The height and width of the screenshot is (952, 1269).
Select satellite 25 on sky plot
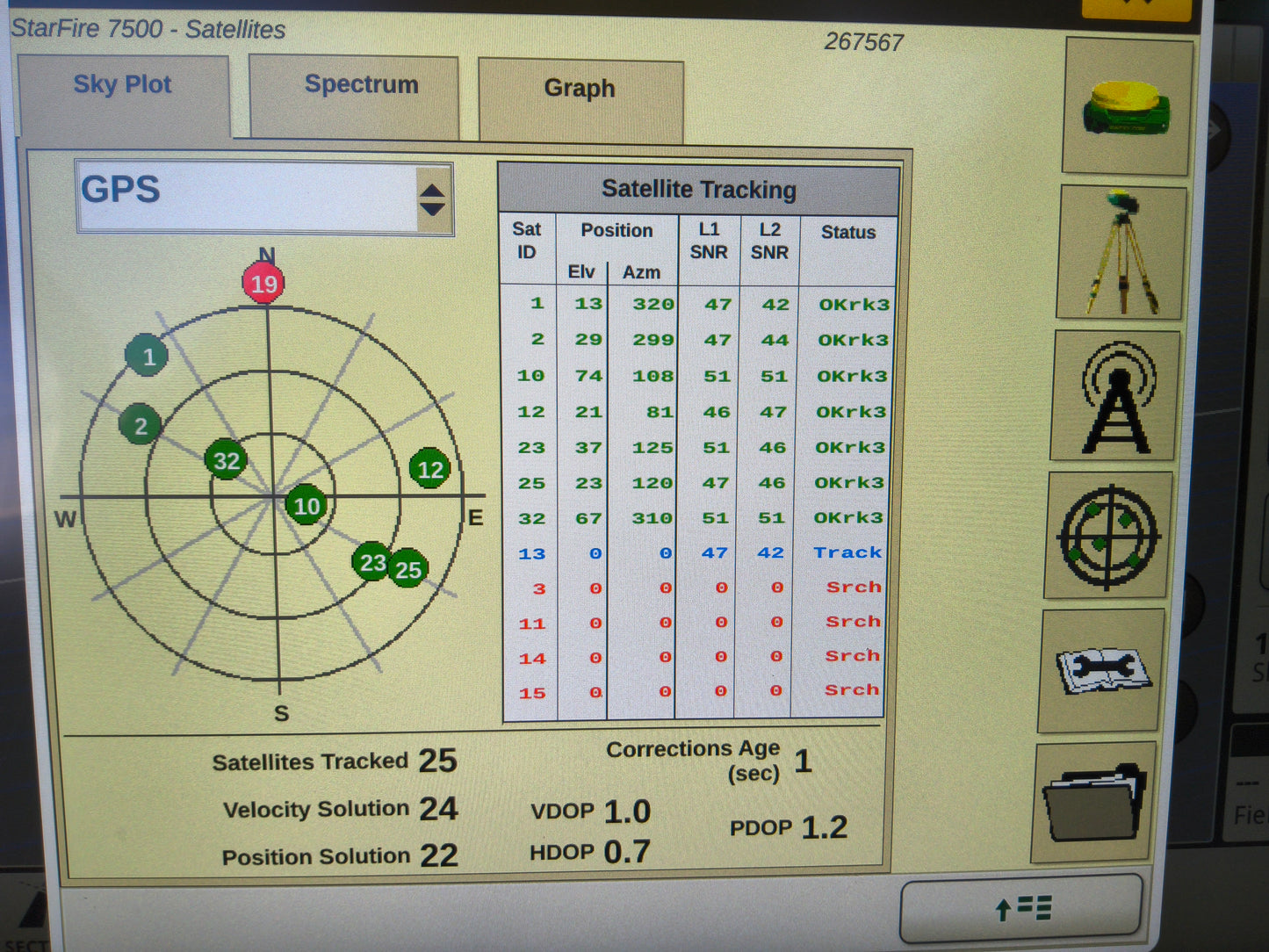pyautogui.click(x=408, y=569)
